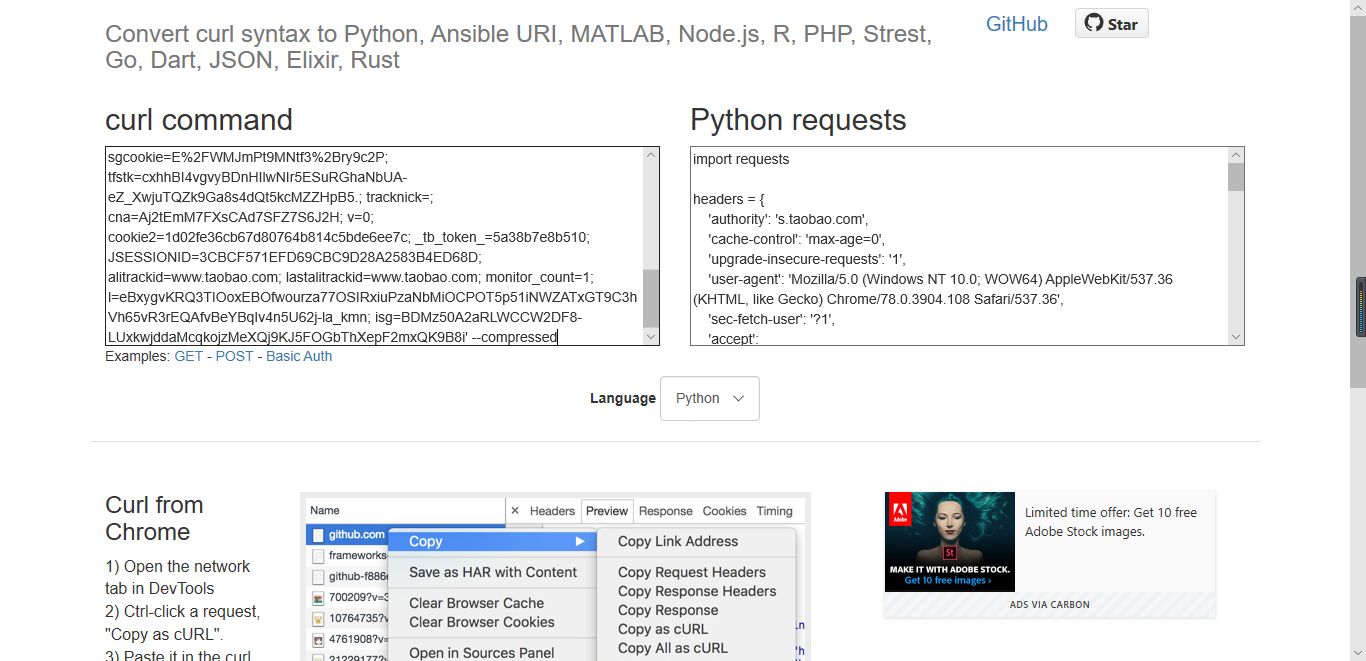Load the Basic Auth example
Image resolution: width=1366 pixels, height=661 pixels.
click(x=299, y=356)
